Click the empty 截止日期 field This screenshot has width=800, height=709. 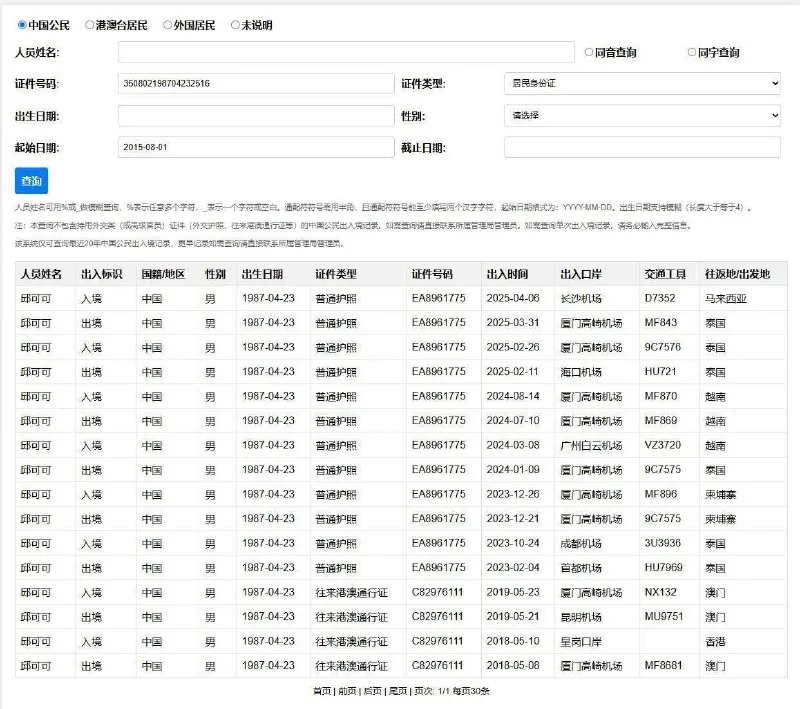[642, 148]
